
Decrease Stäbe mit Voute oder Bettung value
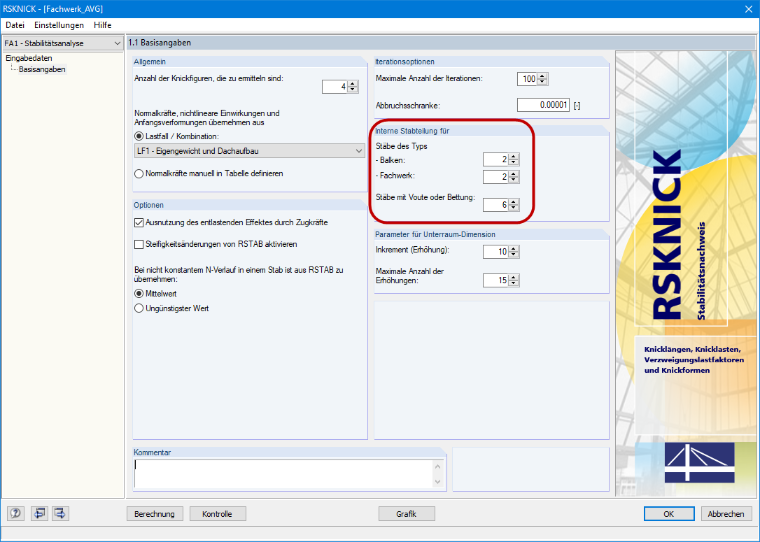coord(514,208)
